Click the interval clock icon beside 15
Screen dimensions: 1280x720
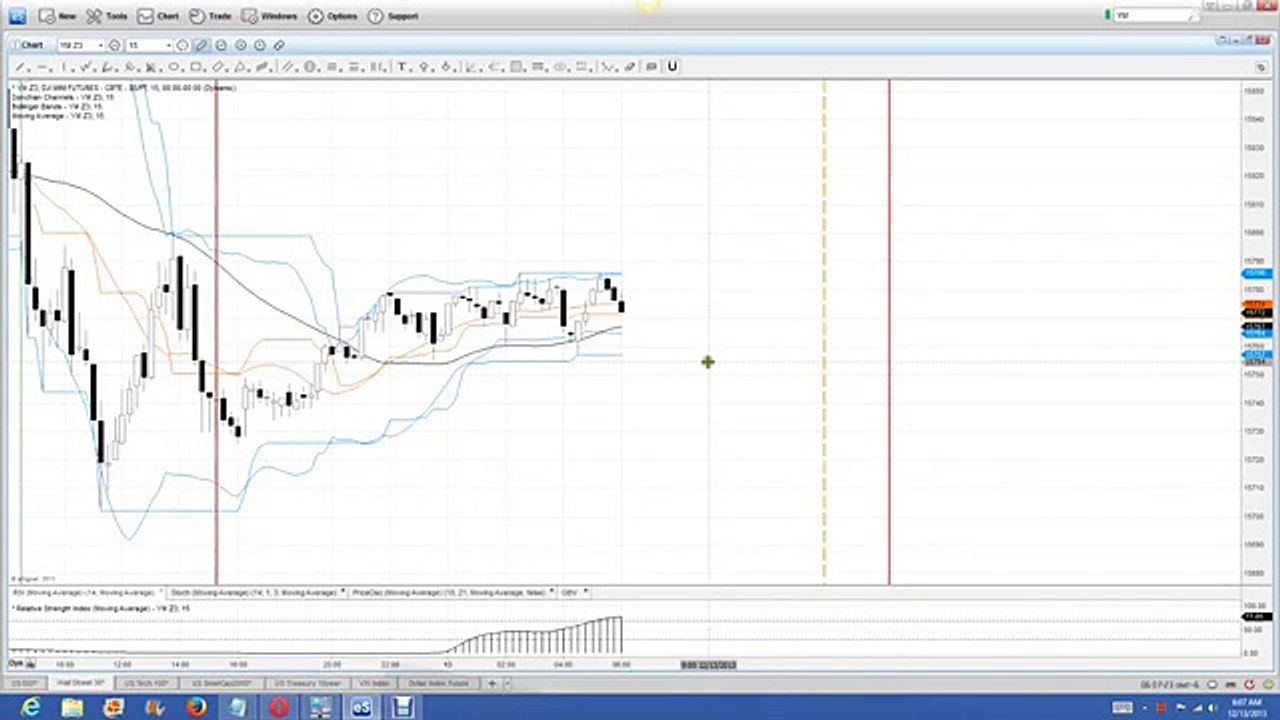tap(182, 45)
